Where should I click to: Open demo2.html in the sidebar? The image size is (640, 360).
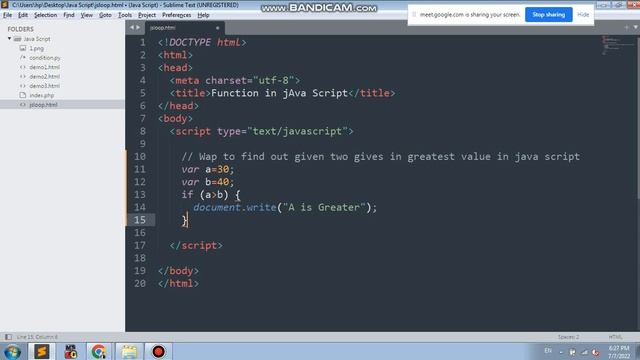(44, 76)
